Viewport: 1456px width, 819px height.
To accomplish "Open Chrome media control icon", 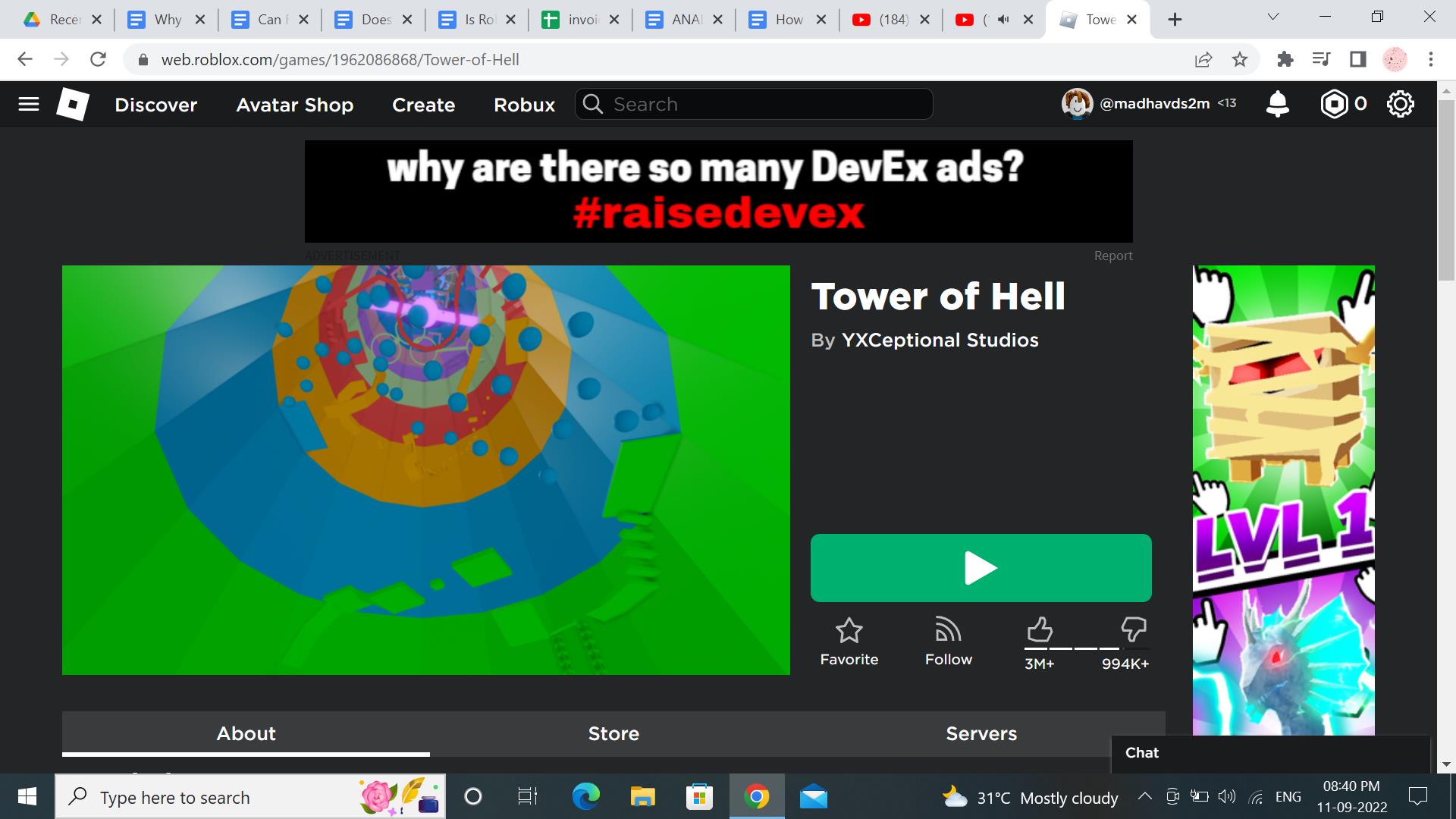I will (1321, 59).
